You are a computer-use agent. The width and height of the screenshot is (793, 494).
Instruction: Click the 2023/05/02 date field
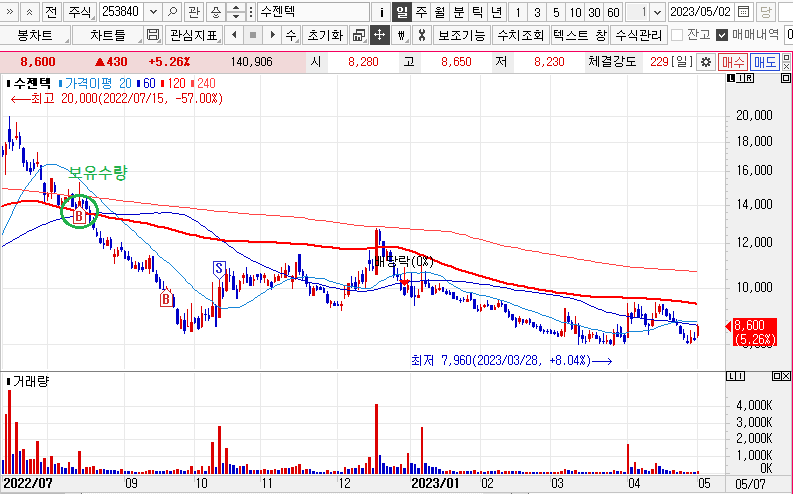coord(701,12)
